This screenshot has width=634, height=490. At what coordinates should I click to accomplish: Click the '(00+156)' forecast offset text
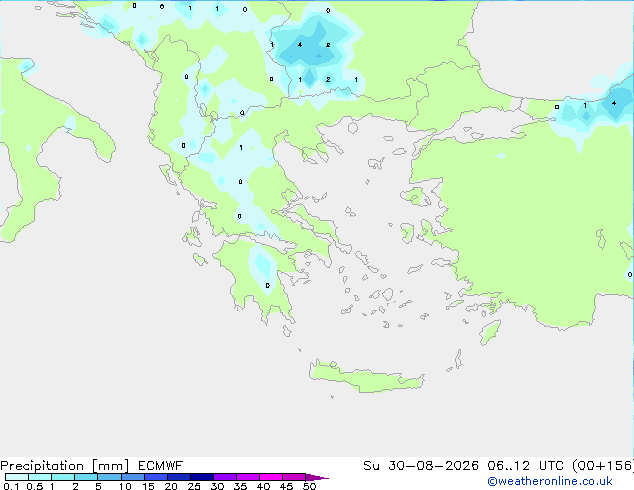click(603, 465)
